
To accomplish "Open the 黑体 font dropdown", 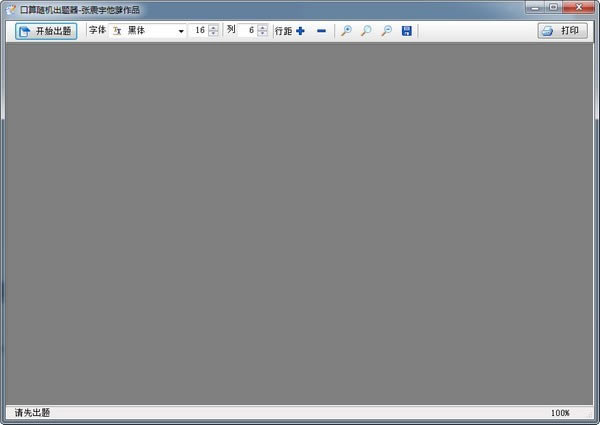I will point(148,31).
